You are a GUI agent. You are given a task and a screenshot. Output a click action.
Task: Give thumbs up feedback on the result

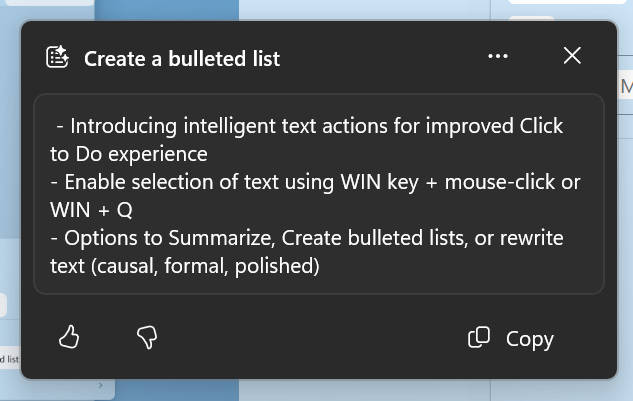click(69, 338)
